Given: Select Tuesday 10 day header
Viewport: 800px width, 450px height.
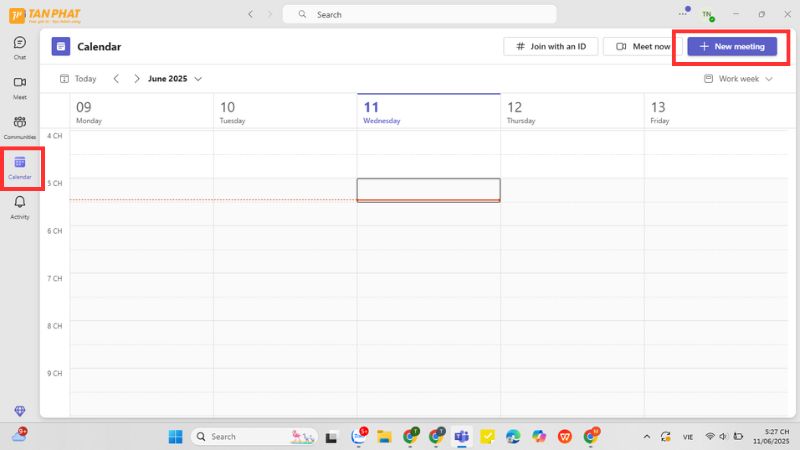Looking at the screenshot, I should pyautogui.click(x=285, y=112).
